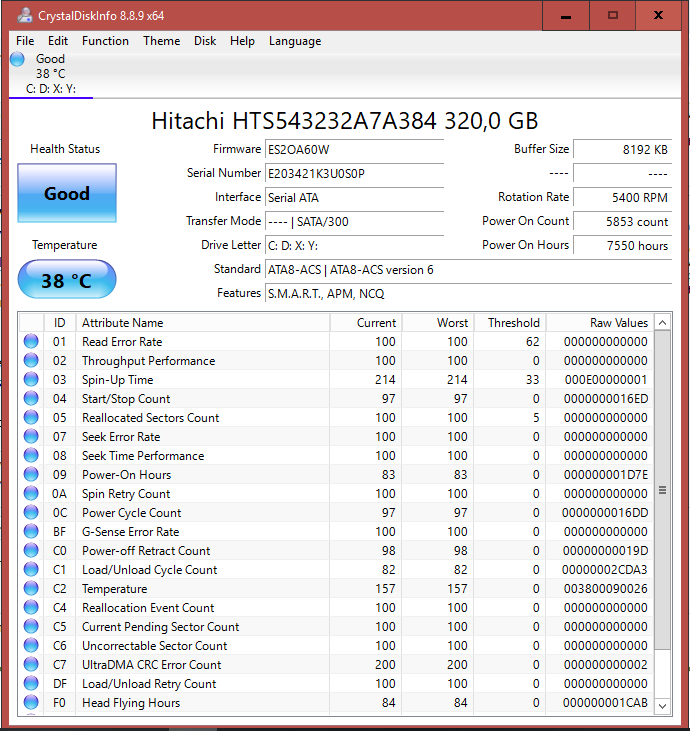This screenshot has height=731, width=690.
Task: Open the File menu
Action: click(25, 41)
